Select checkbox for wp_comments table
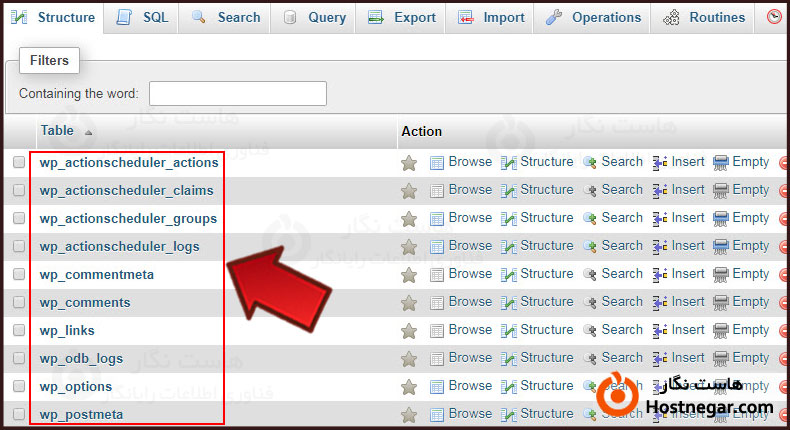The image size is (790, 430). tap(19, 303)
